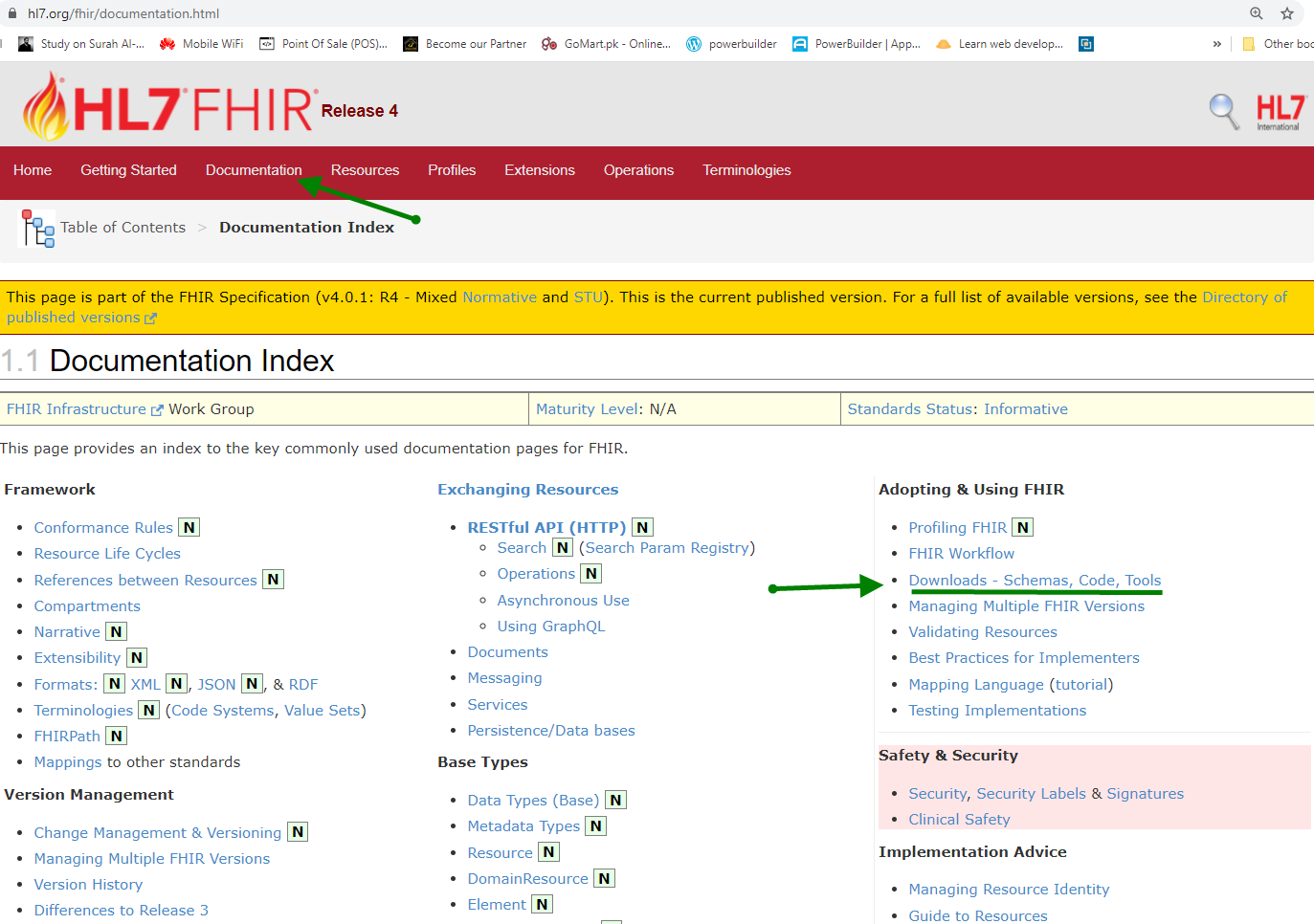The image size is (1314, 924).
Task: Click the Table of Contents tree icon
Action: 37,229
